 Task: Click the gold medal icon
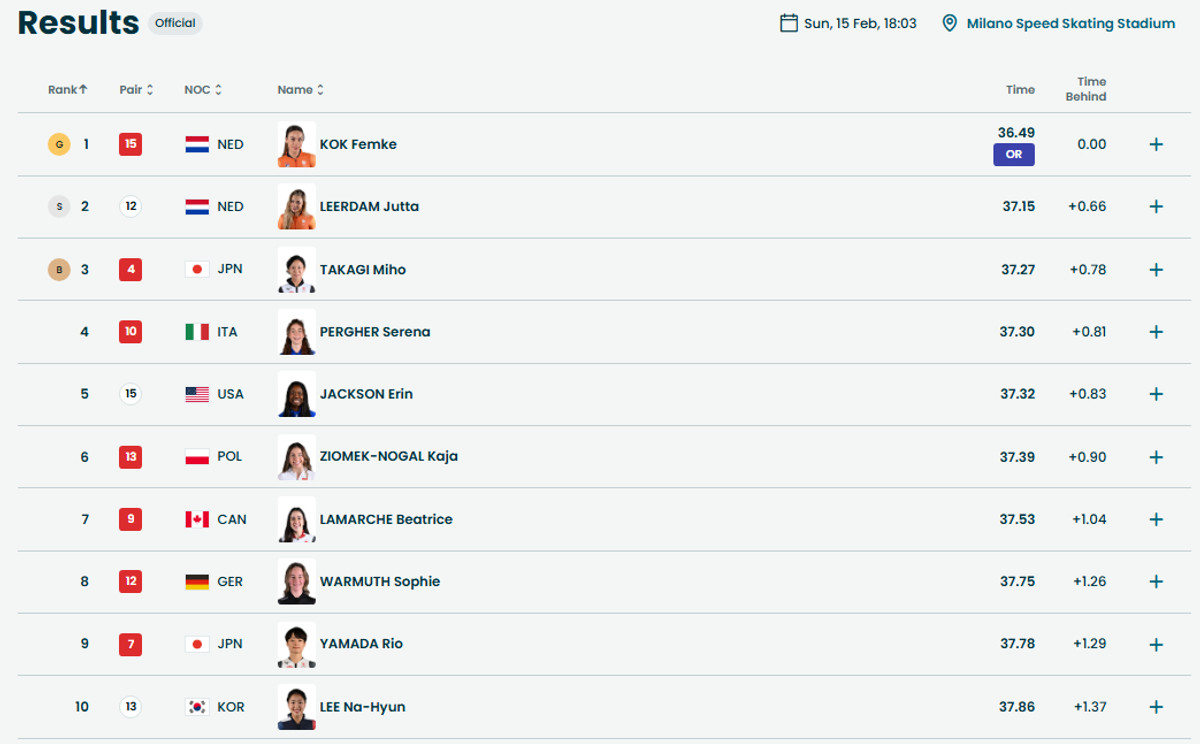coord(59,145)
